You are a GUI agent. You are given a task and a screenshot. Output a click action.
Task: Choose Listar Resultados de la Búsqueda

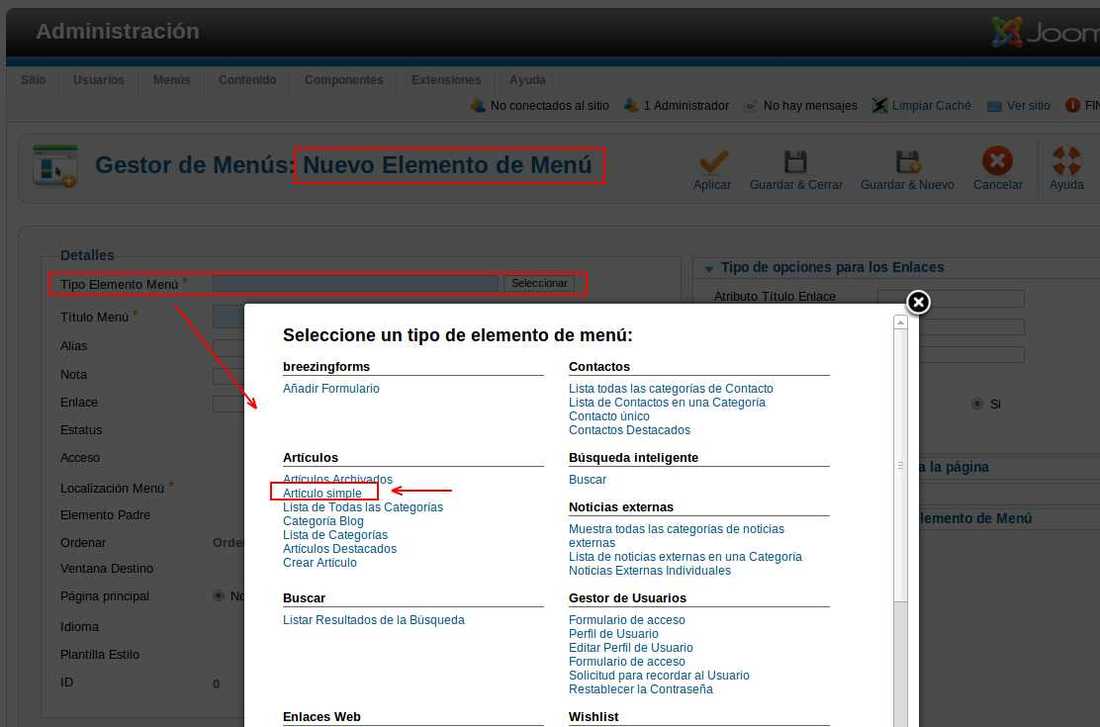tap(373, 620)
